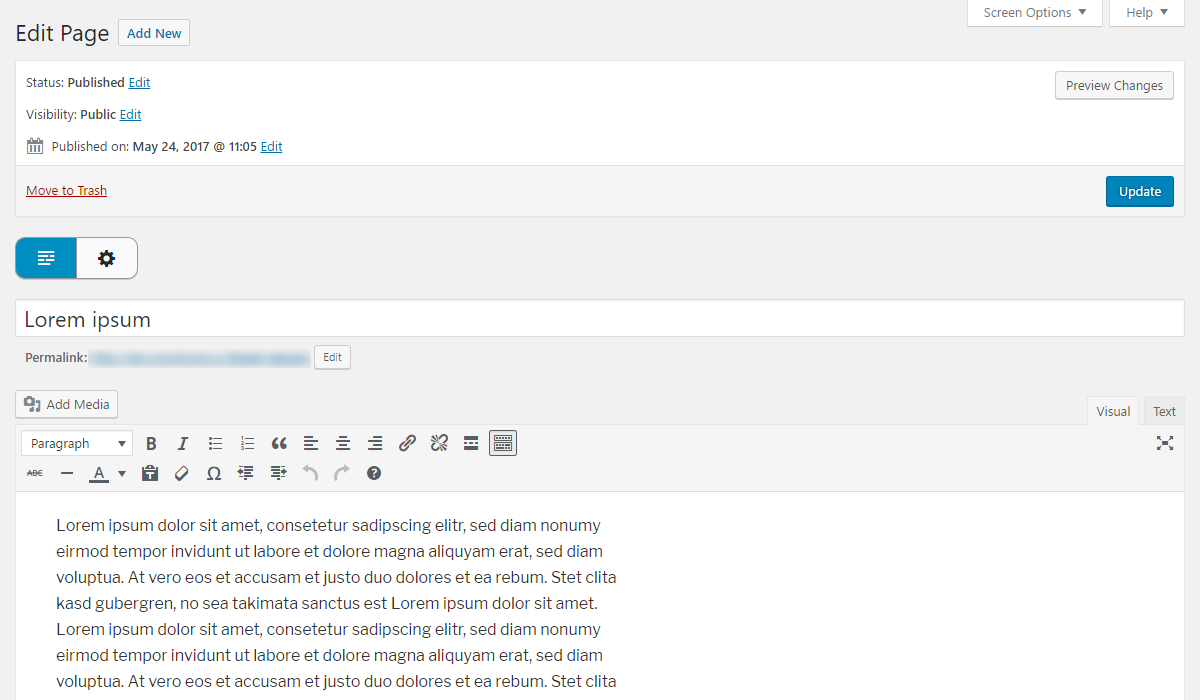Screen dimensions: 1200x700
Task: Edit the publish date
Action: (271, 147)
